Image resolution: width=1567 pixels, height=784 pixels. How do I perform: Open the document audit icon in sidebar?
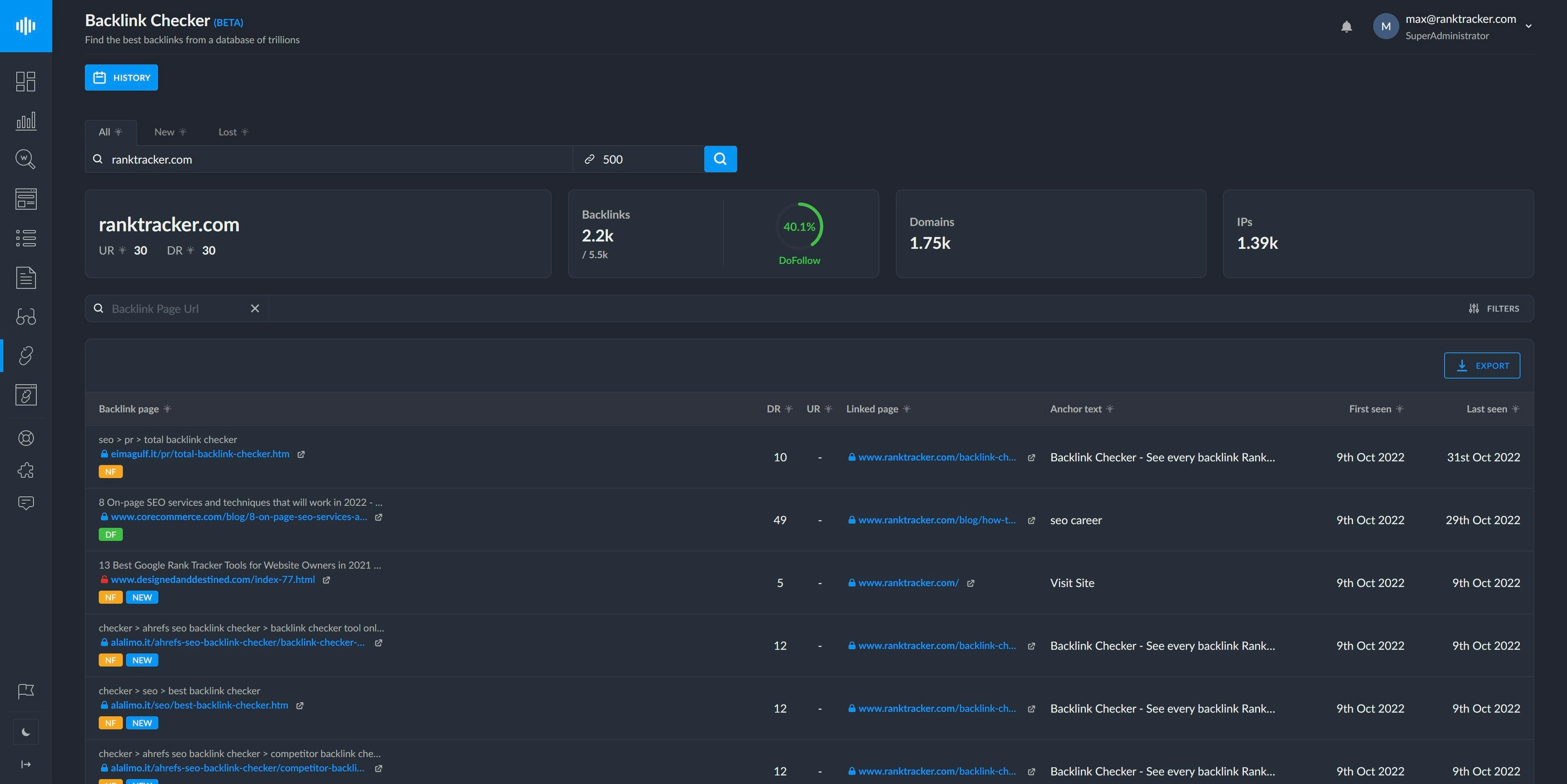[26, 277]
